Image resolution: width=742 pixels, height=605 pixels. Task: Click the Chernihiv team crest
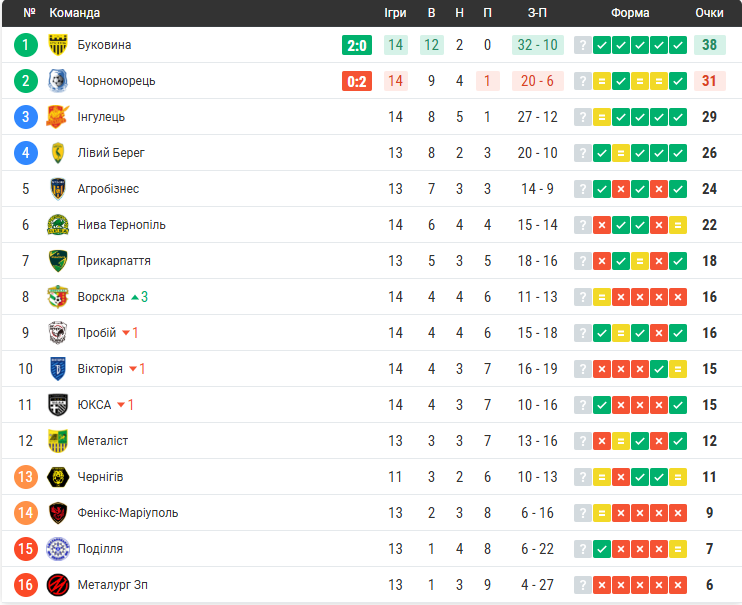(57, 477)
